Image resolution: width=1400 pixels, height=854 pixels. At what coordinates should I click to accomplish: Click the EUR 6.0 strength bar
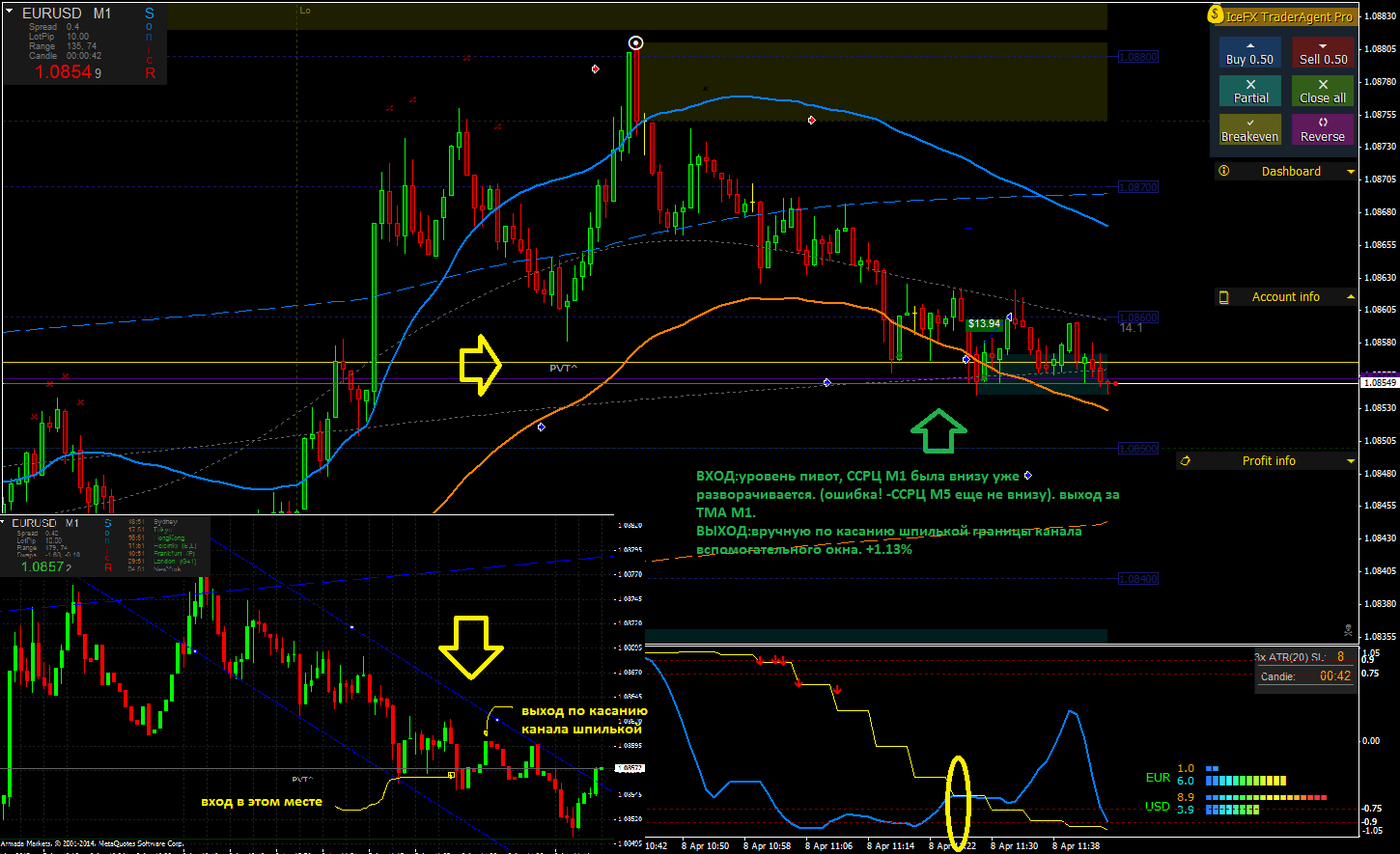(1246, 781)
